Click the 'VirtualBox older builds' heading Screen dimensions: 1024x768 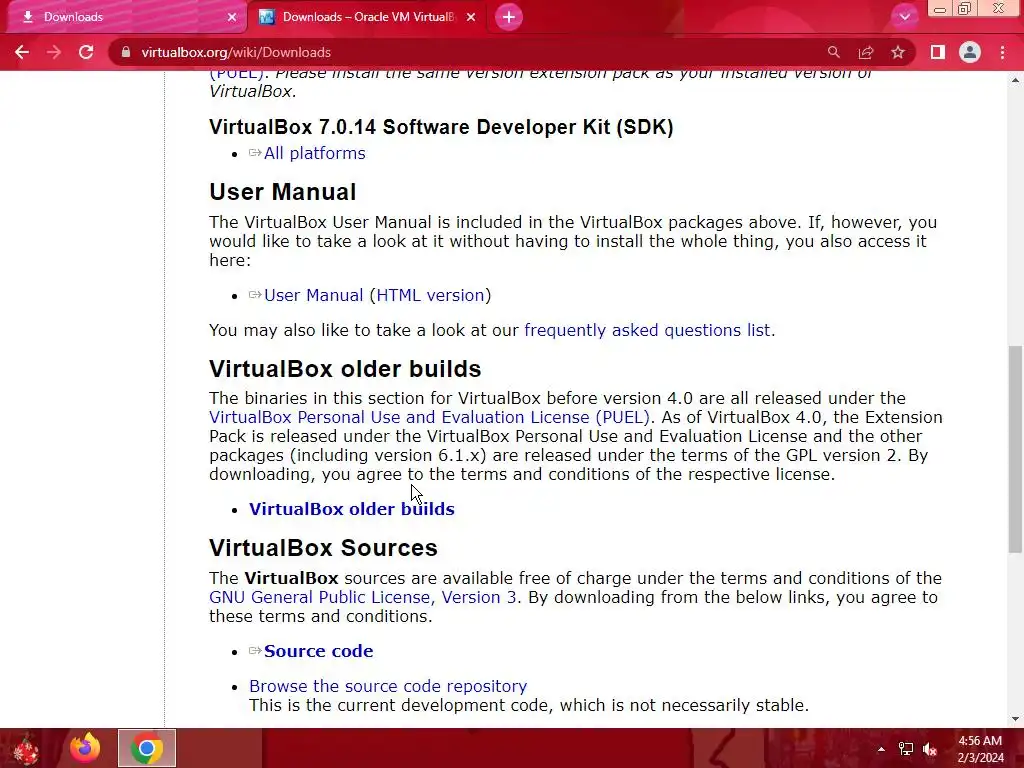(345, 369)
